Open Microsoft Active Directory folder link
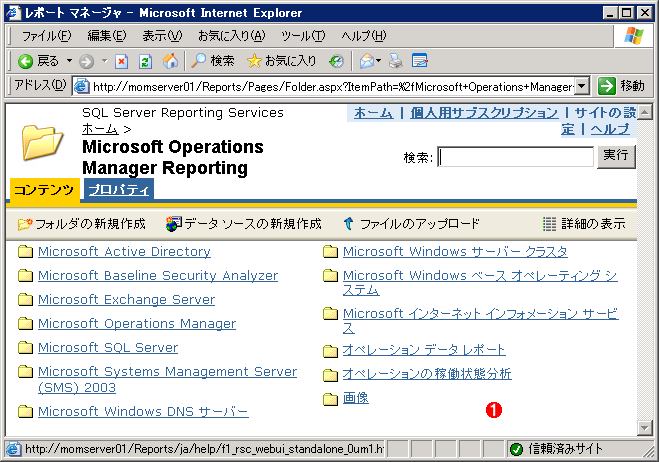 (124, 251)
